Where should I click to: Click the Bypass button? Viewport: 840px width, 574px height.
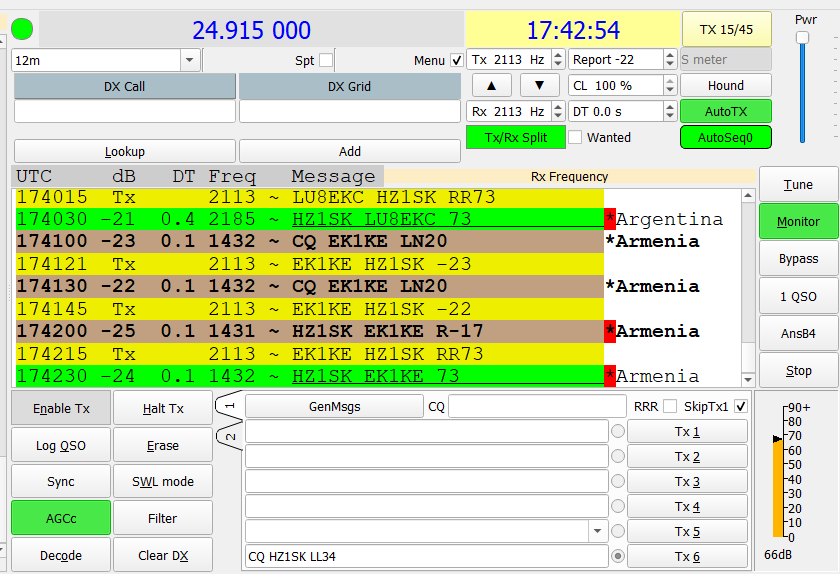pyautogui.click(x=798, y=259)
